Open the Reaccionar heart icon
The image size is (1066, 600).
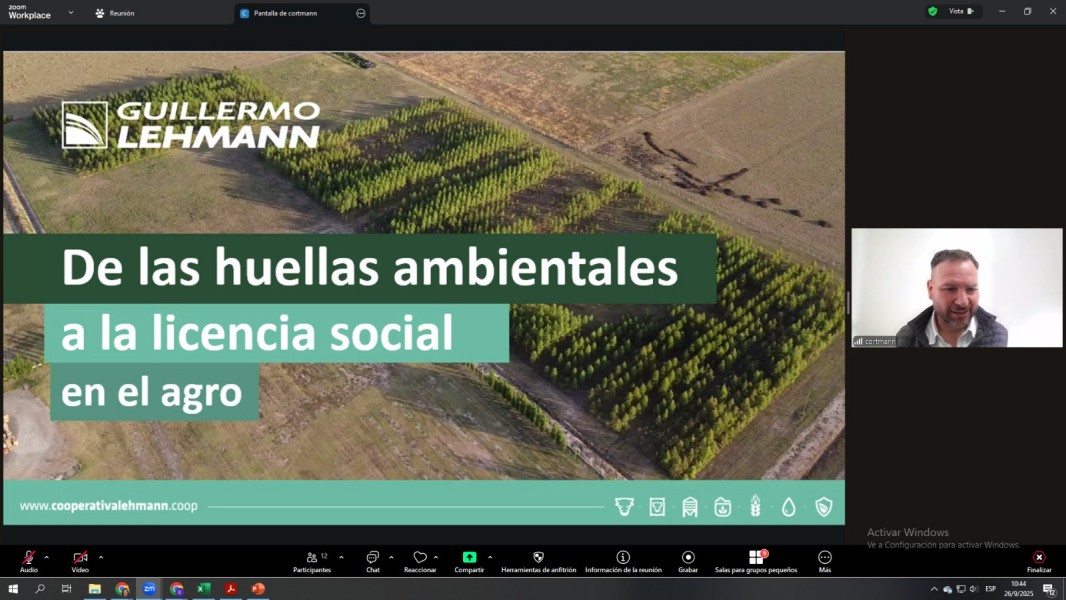tap(420, 558)
